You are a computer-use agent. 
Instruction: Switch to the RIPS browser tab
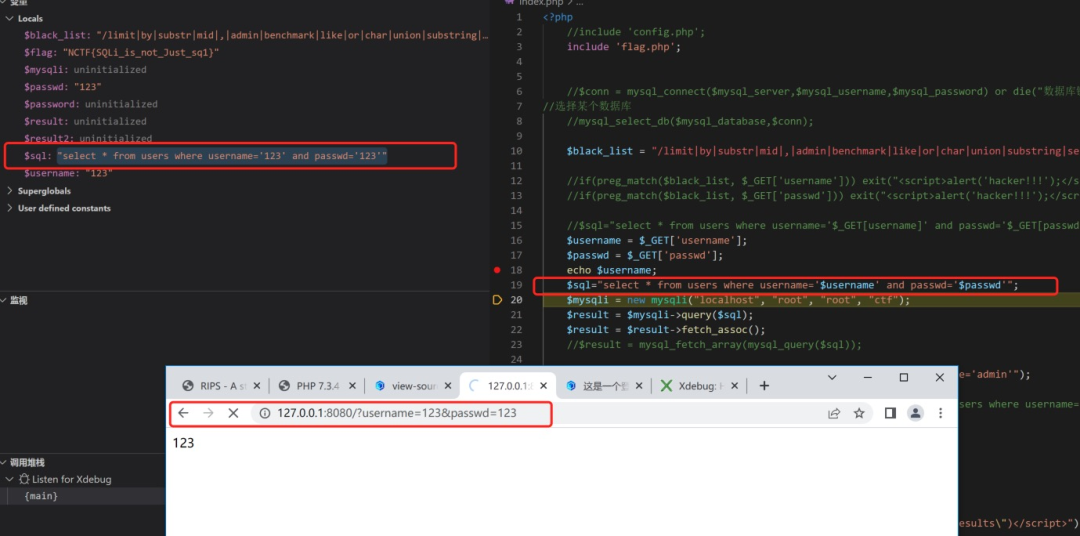[219, 386]
